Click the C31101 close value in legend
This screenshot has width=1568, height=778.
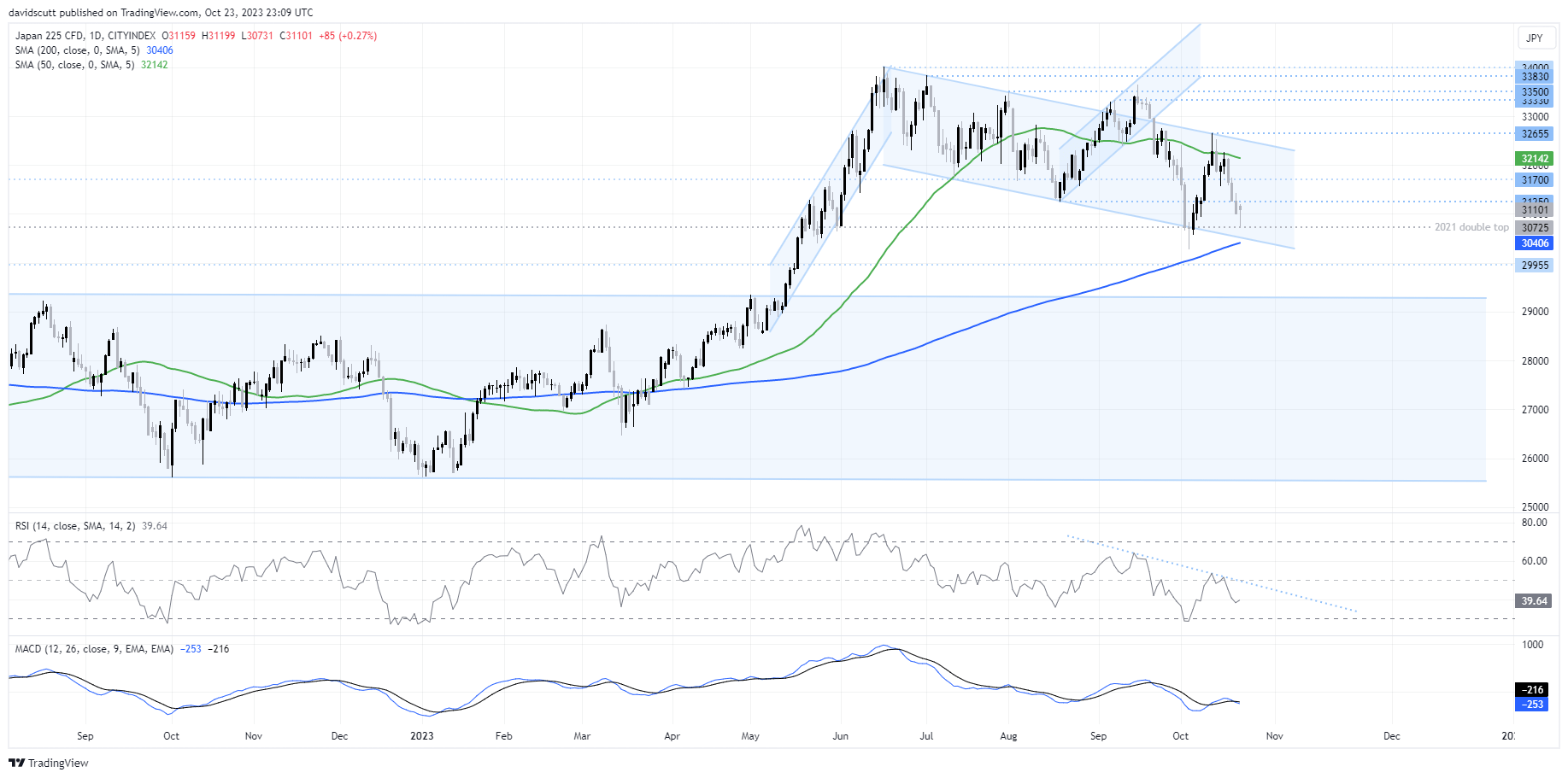click(x=296, y=36)
